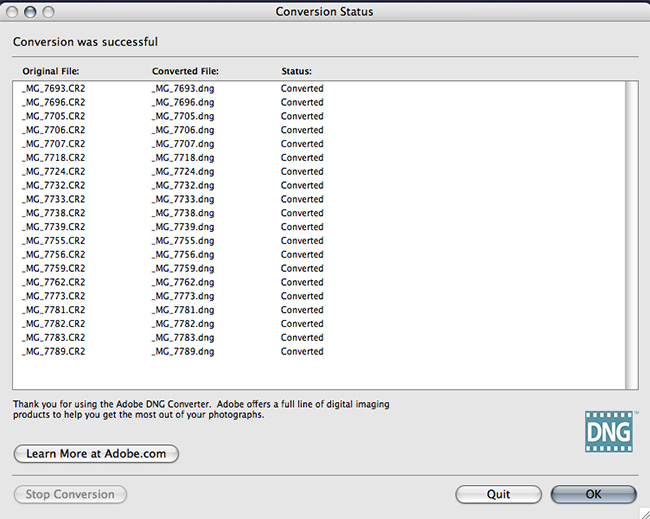This screenshot has height=519, width=650.
Task: Close the Conversion Status window with red button
Action: [x=13, y=12]
